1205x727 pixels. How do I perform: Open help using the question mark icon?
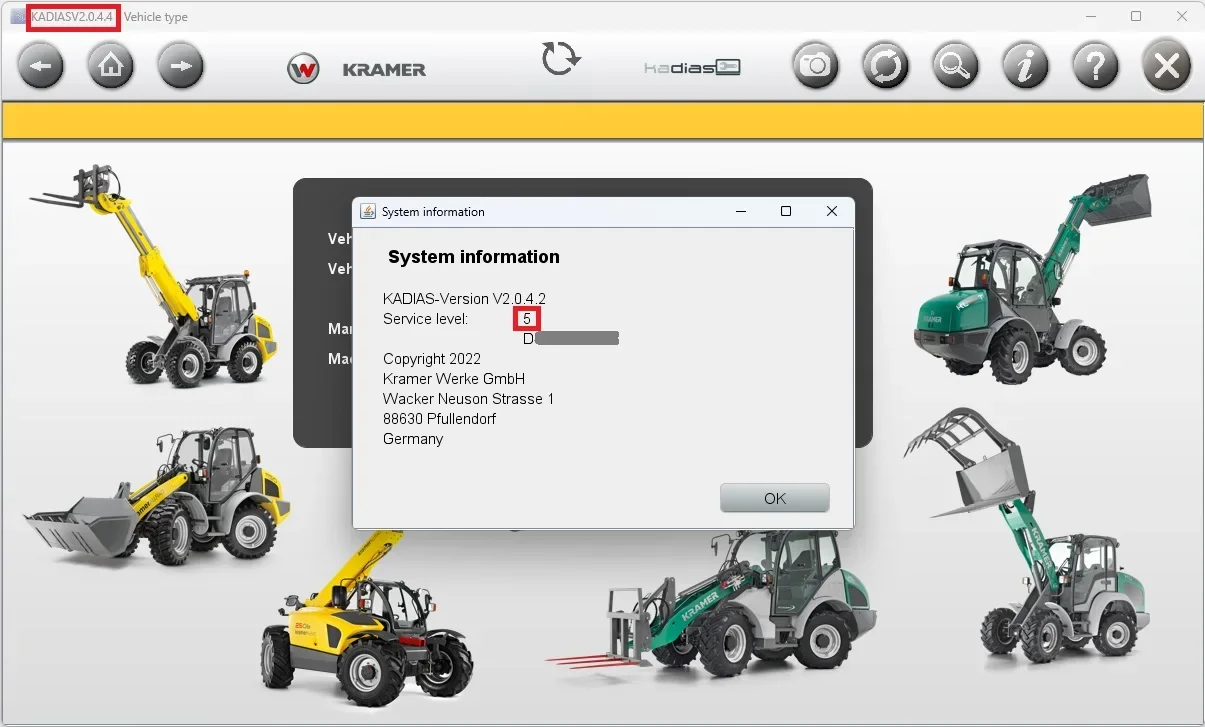[x=1095, y=64]
